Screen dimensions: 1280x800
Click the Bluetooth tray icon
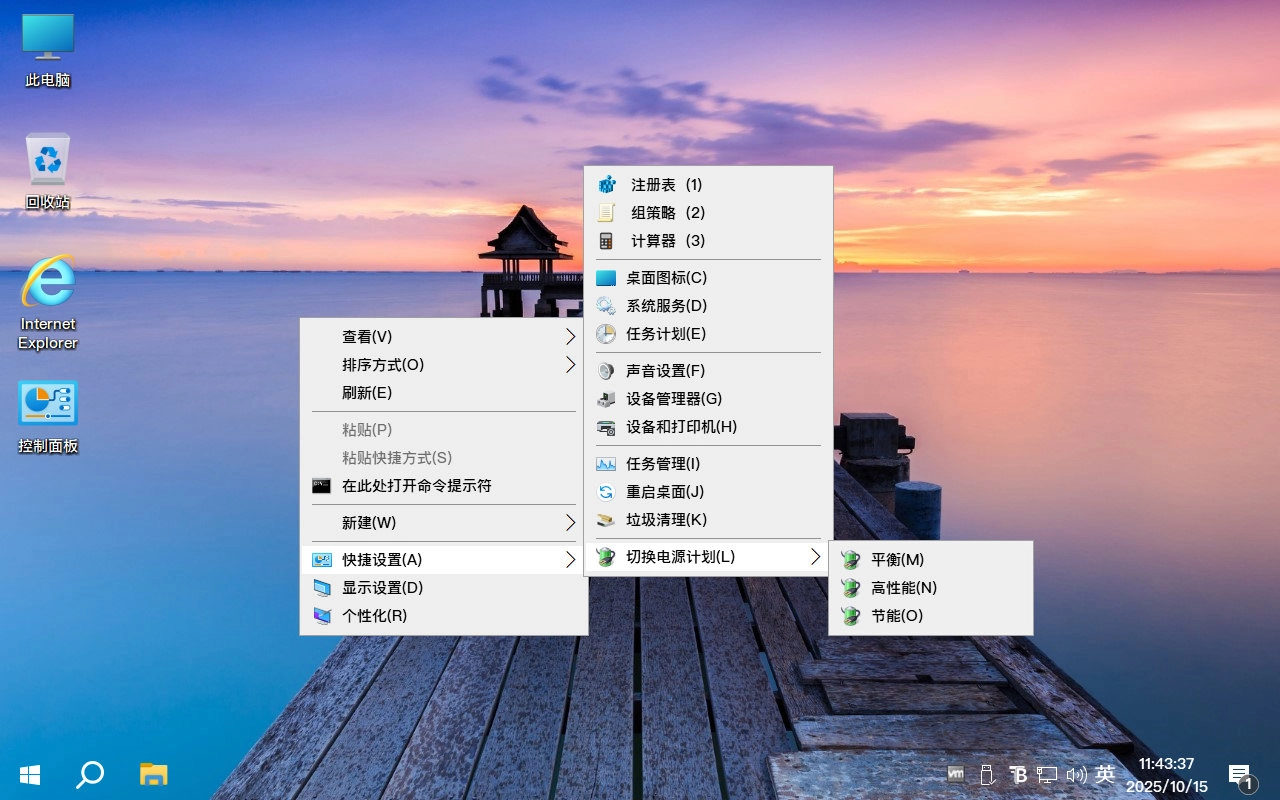click(1018, 774)
